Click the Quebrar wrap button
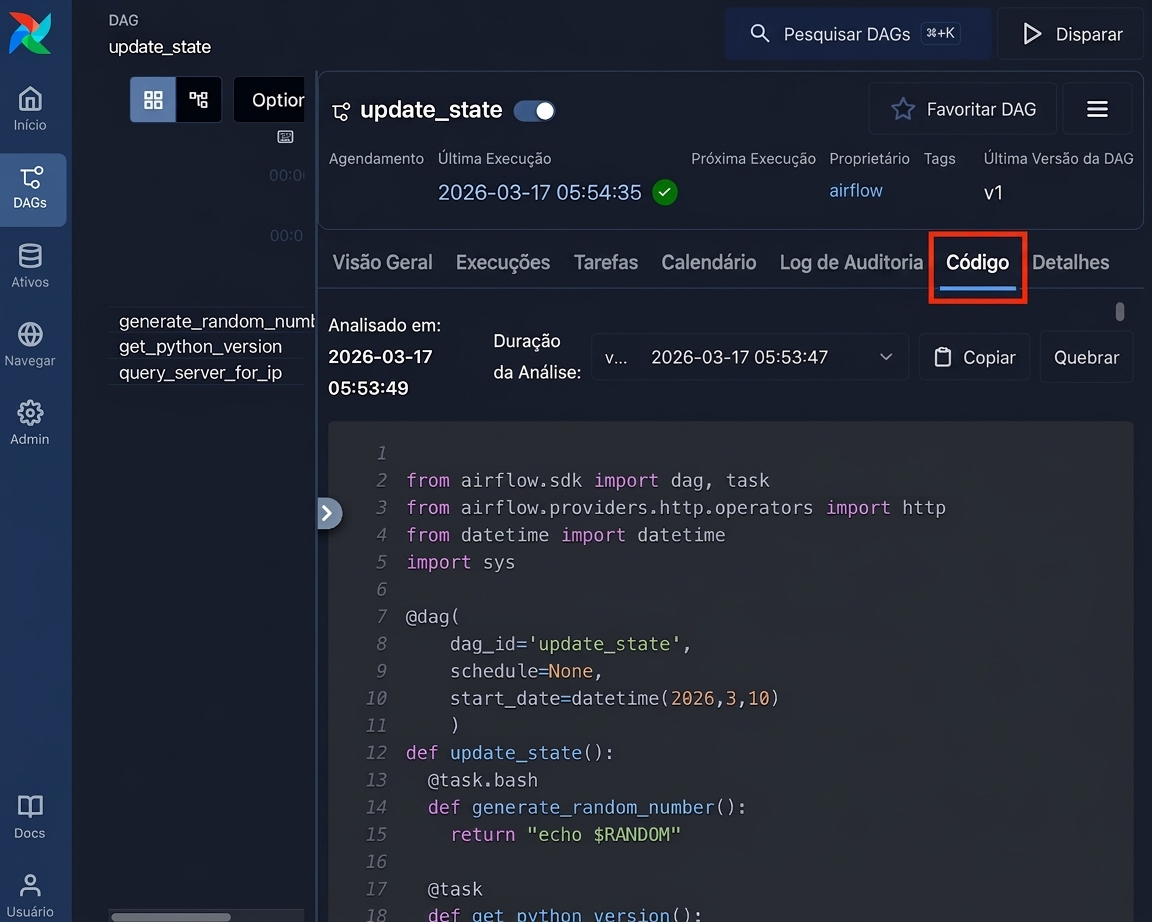The image size is (1152, 922). tap(1086, 357)
